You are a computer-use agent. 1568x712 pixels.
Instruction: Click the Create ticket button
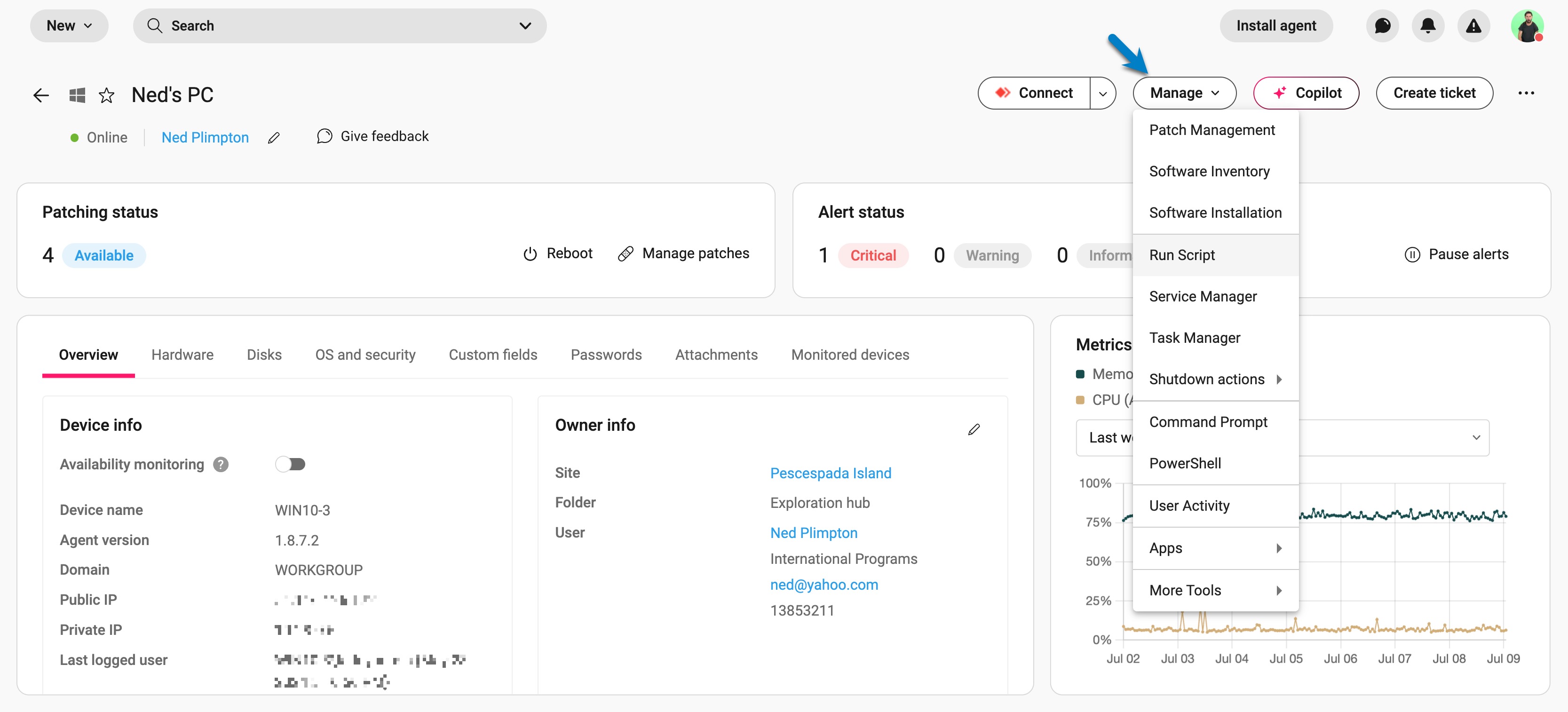click(x=1434, y=93)
